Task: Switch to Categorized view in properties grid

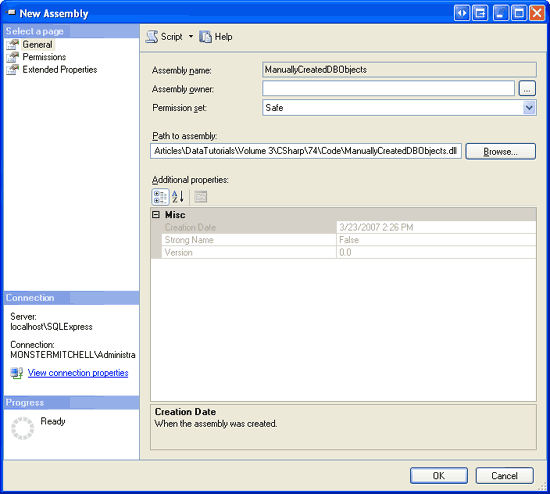Action: click(160, 197)
